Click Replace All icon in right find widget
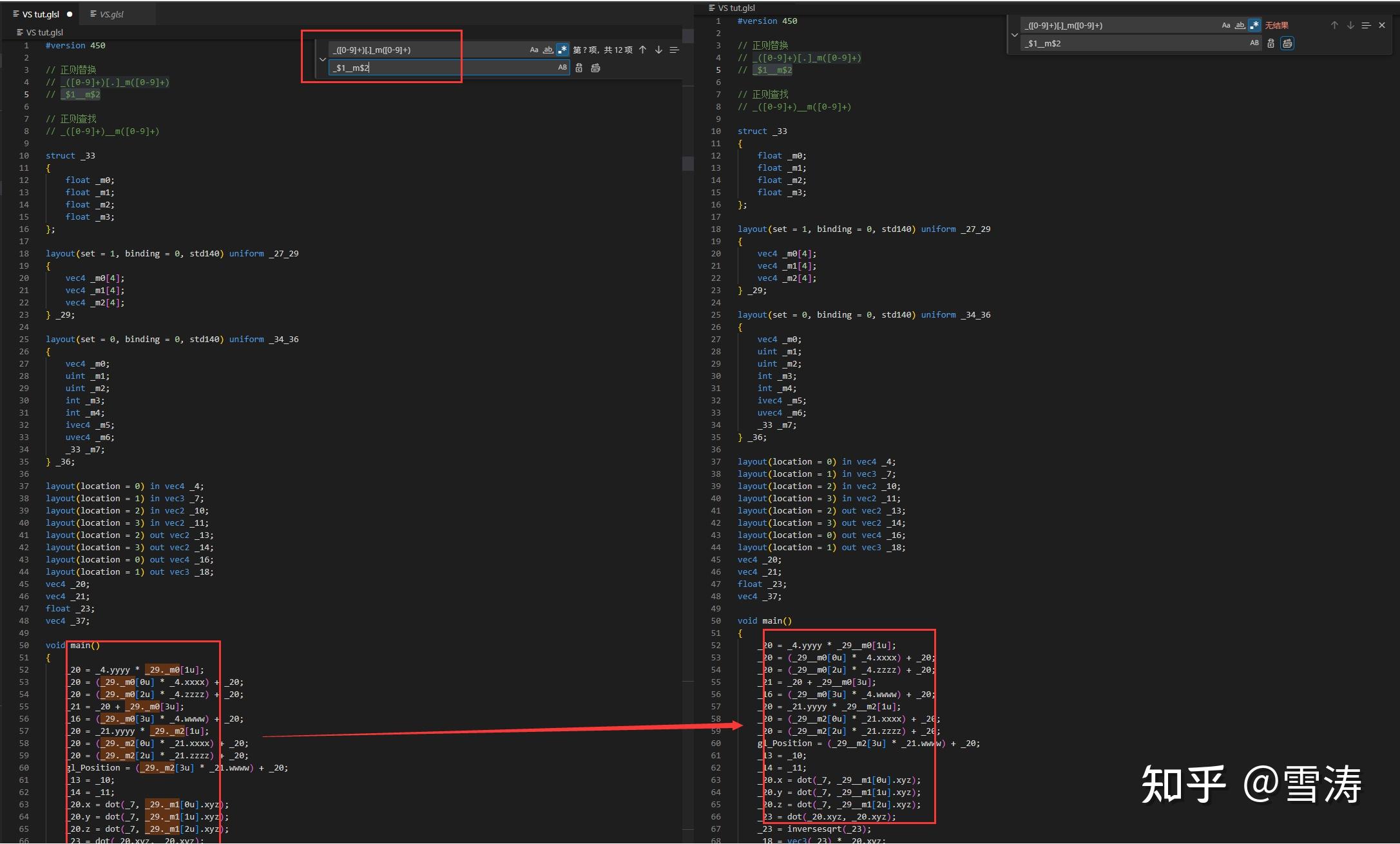The height and width of the screenshot is (844, 1400). point(1287,43)
